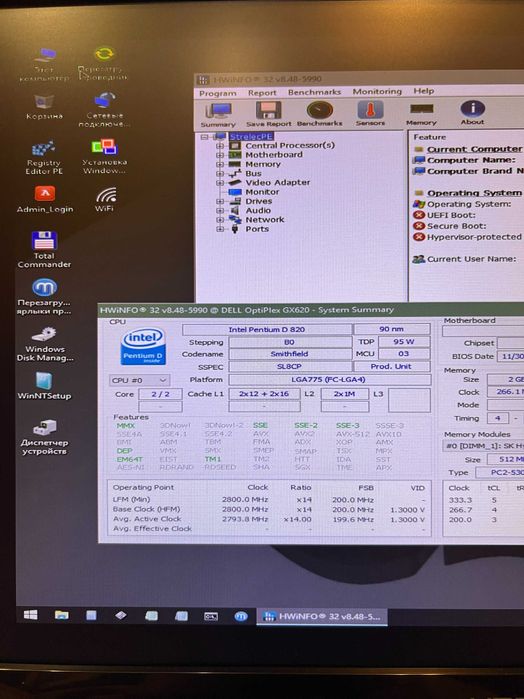The height and width of the screenshot is (699, 524).
Task: Open the Help menu
Action: pos(424,91)
